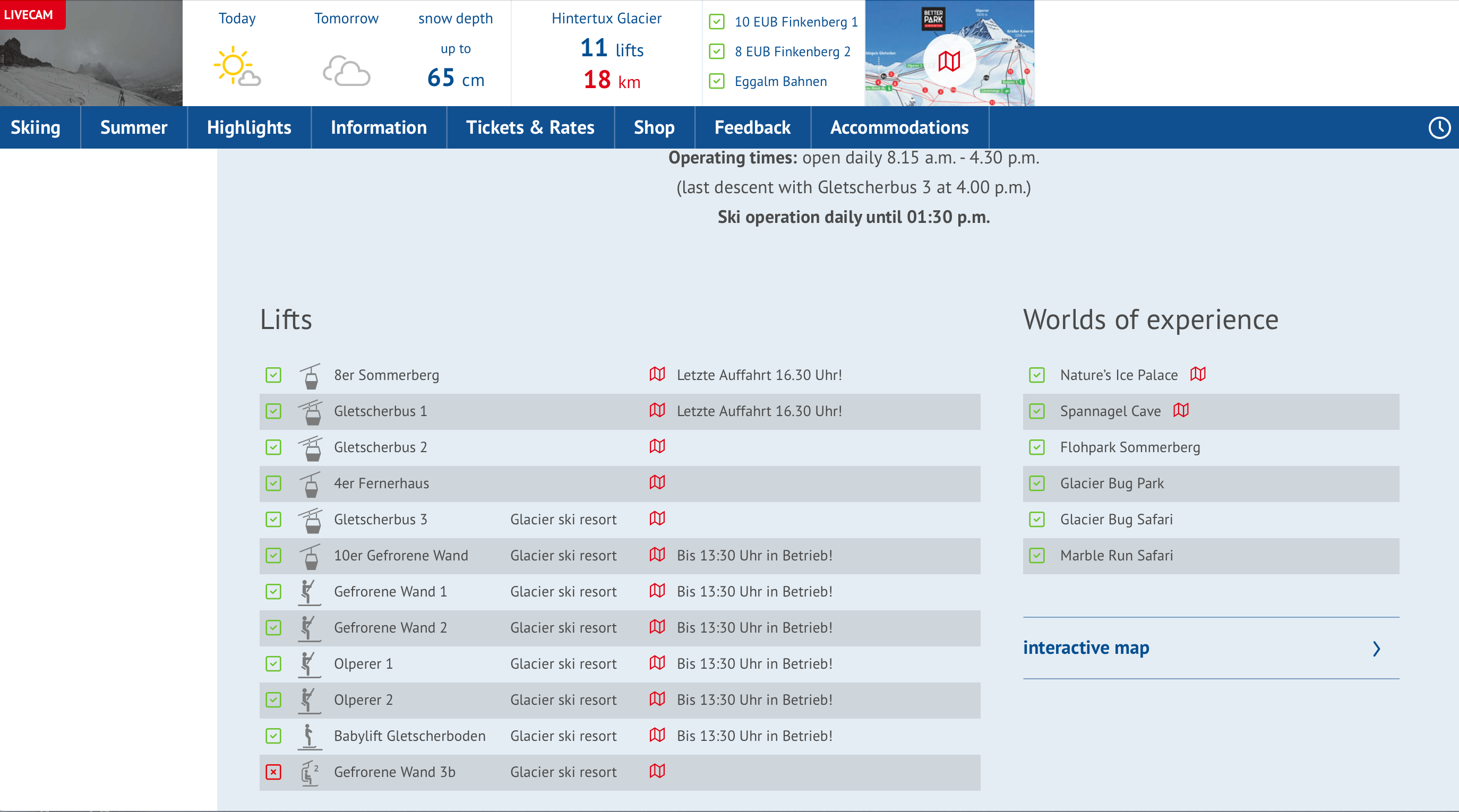The height and width of the screenshot is (812, 1459).
Task: Click the Hintertux Glacier heading link
Action: 607,18
